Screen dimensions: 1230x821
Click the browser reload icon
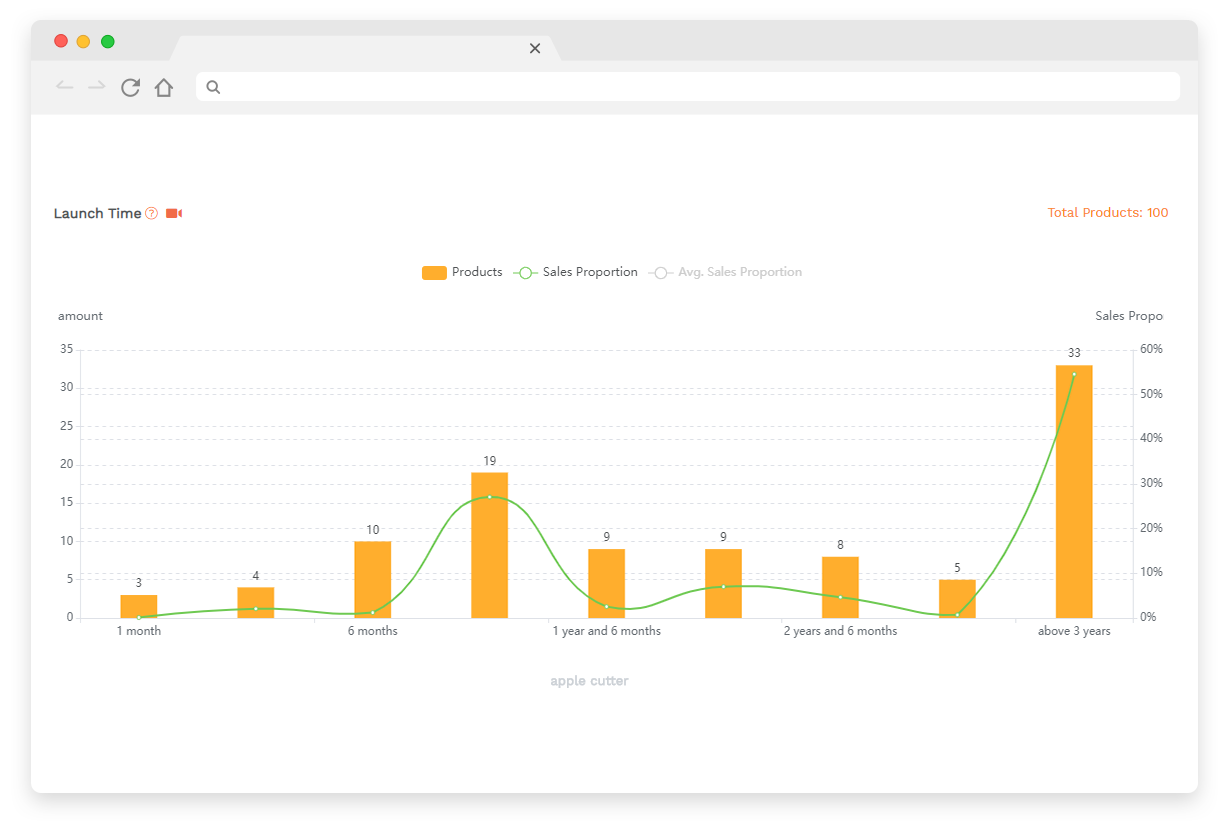point(130,87)
